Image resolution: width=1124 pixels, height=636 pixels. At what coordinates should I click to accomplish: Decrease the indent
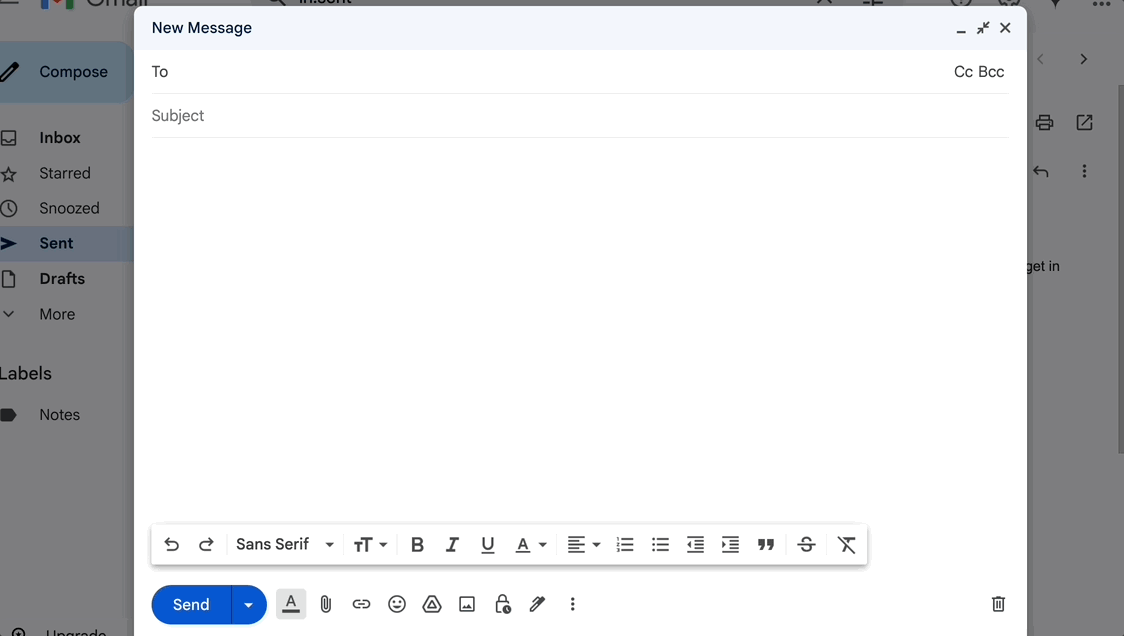point(695,545)
